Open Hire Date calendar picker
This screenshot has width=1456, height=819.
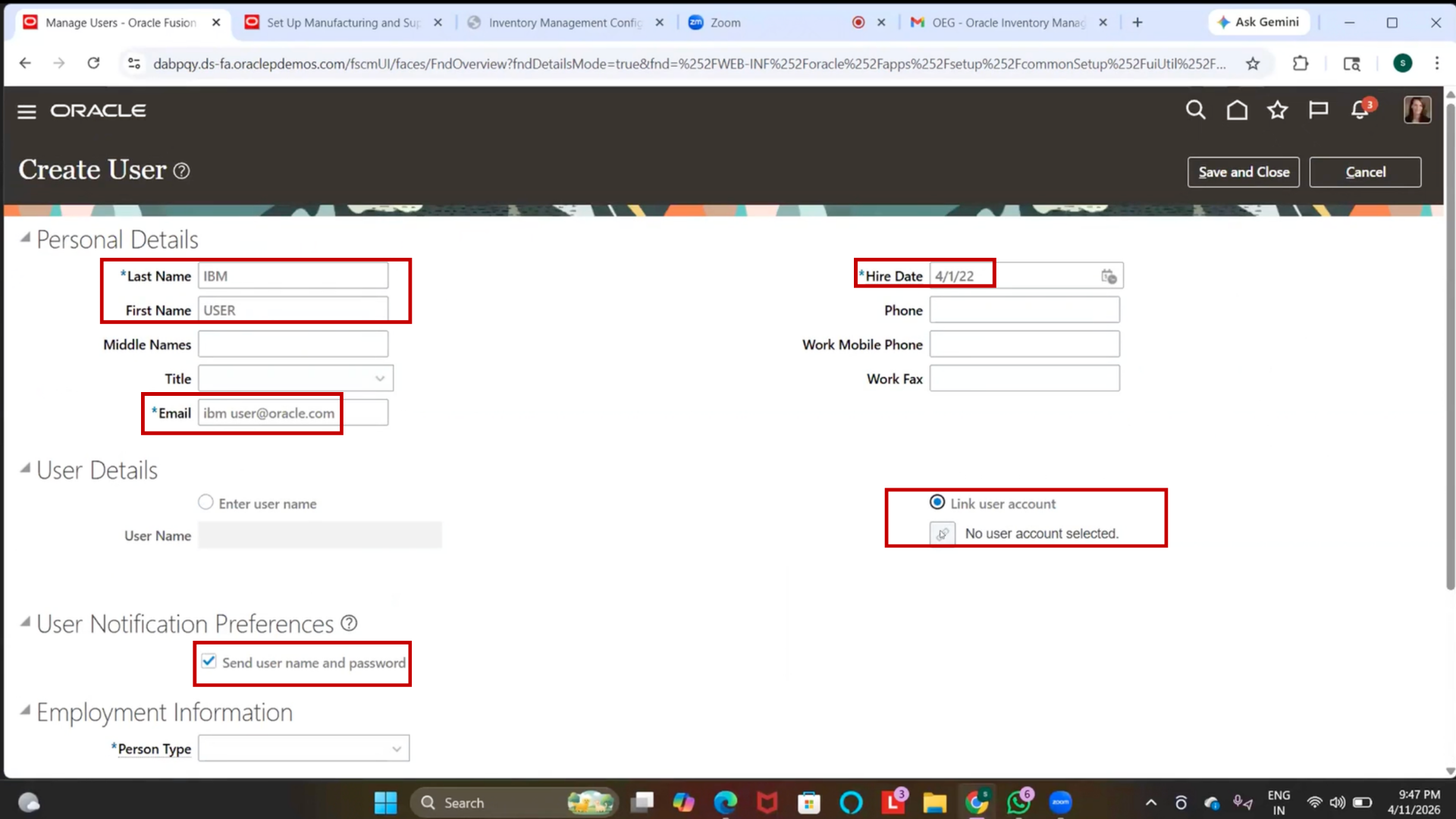click(1109, 276)
